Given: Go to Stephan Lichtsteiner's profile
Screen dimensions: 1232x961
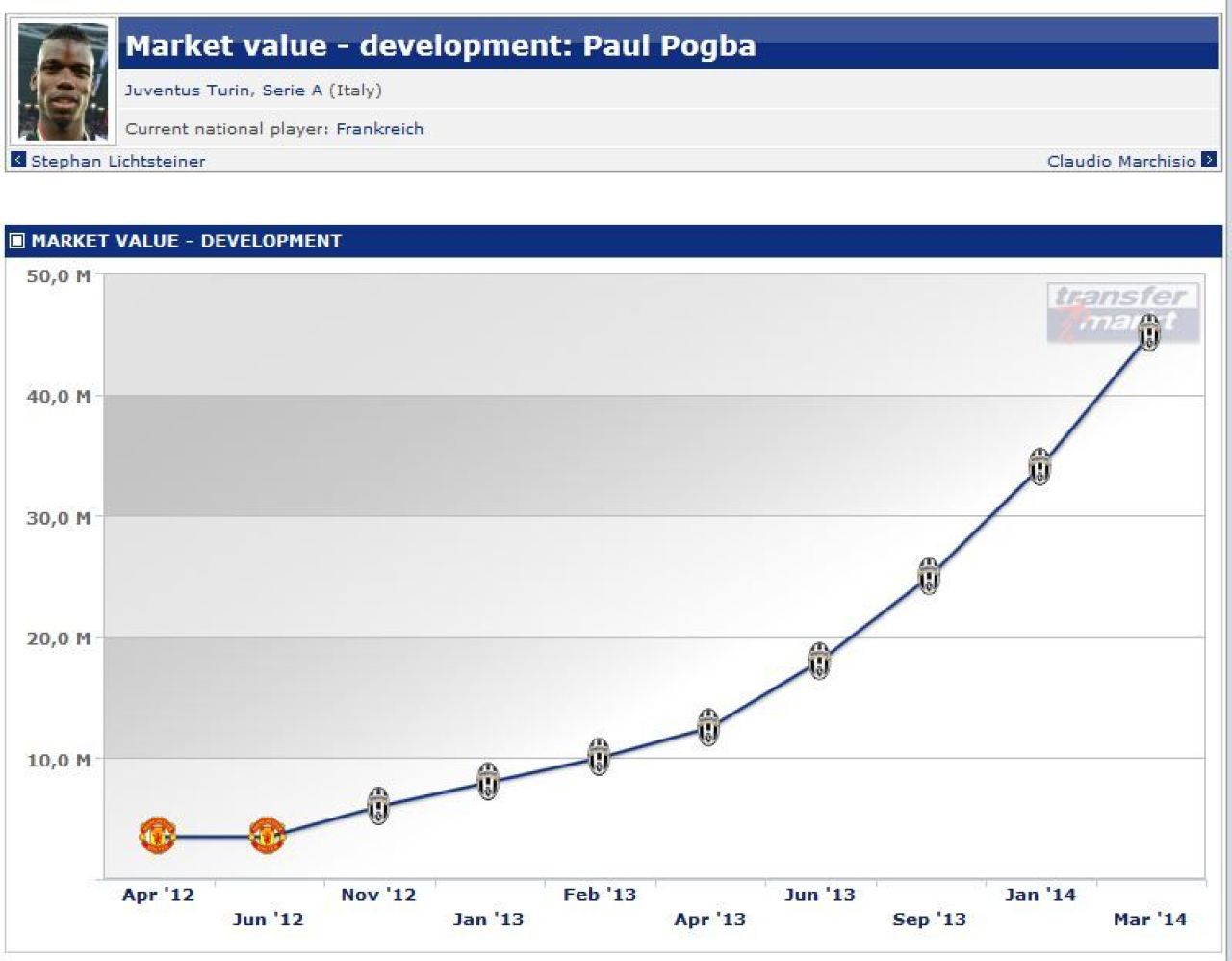Looking at the screenshot, I should point(117,161).
